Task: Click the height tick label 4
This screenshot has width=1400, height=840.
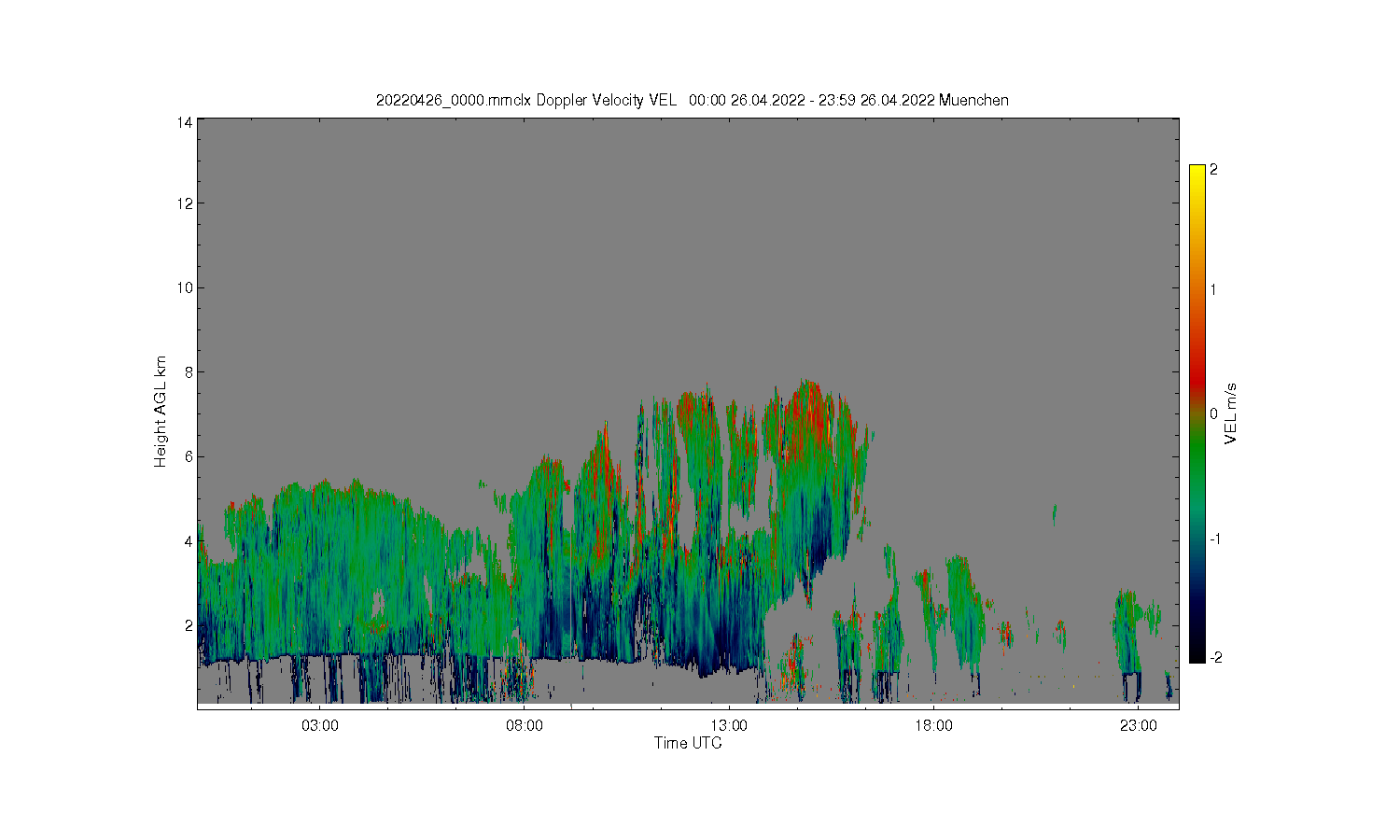Action: pyautogui.click(x=189, y=540)
